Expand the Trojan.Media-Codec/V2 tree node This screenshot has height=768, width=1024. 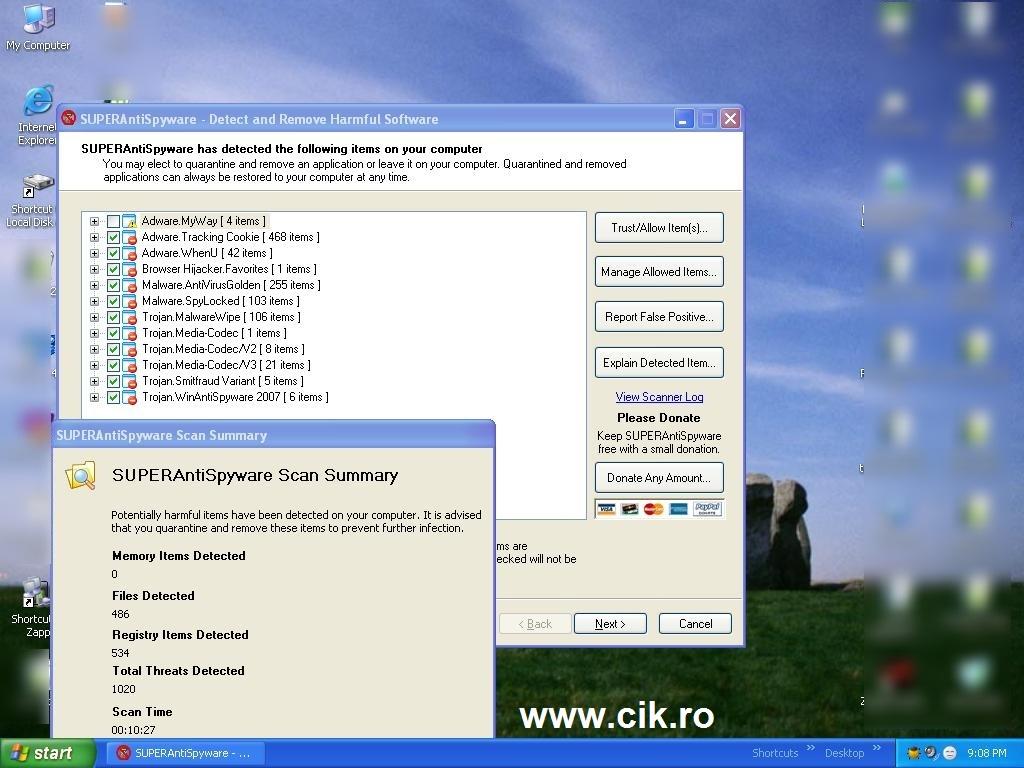coord(95,349)
